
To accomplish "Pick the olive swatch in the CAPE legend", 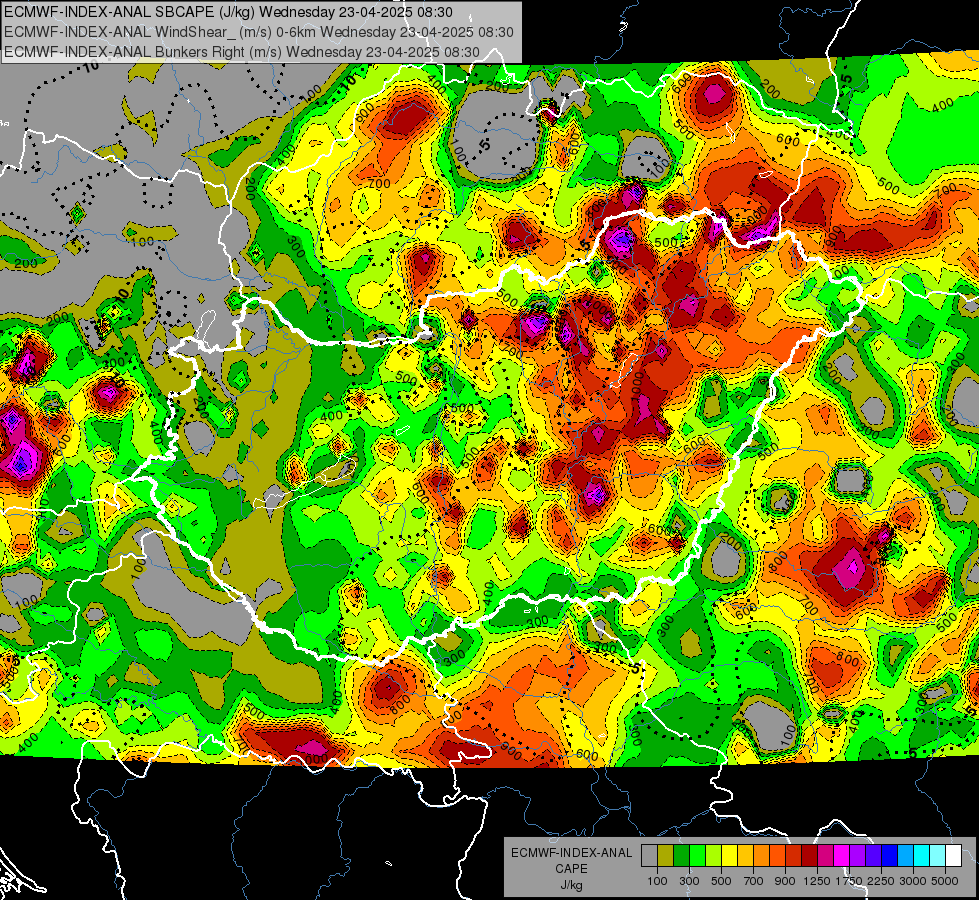I will pyautogui.click(x=665, y=856).
